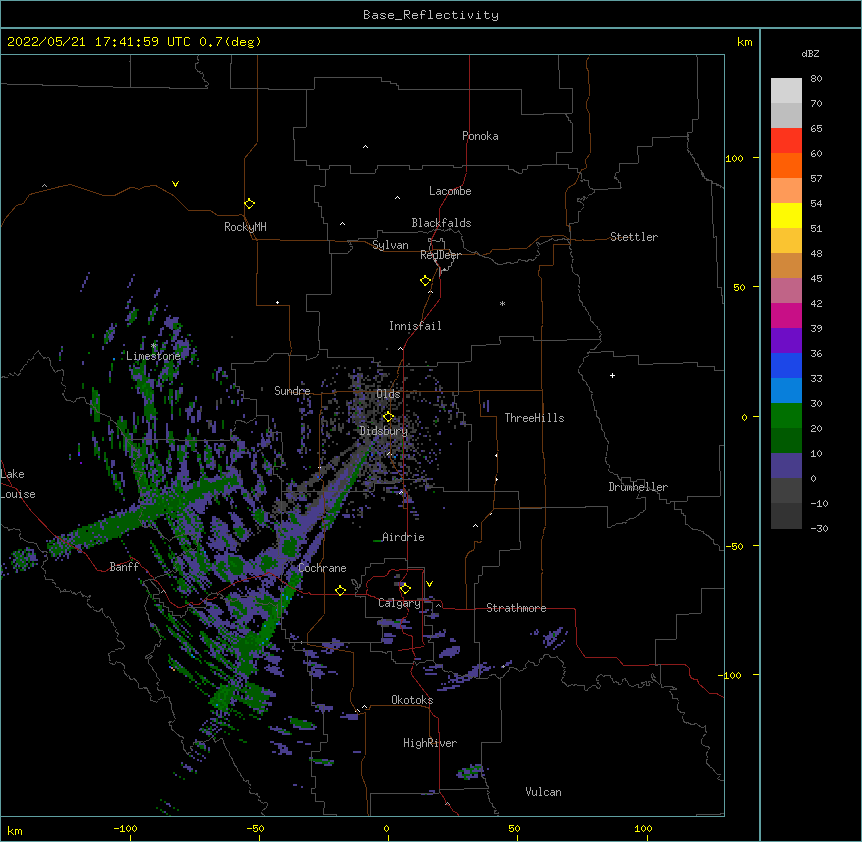The height and width of the screenshot is (842, 862).
Task: Select the blue 36-33 dBZ swatch
Action: coord(786,365)
